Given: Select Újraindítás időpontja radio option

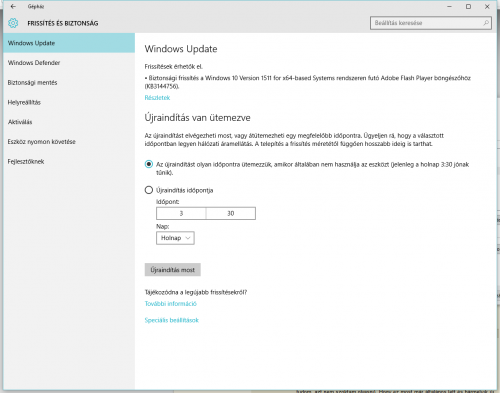Looking at the screenshot, I should [x=149, y=190].
